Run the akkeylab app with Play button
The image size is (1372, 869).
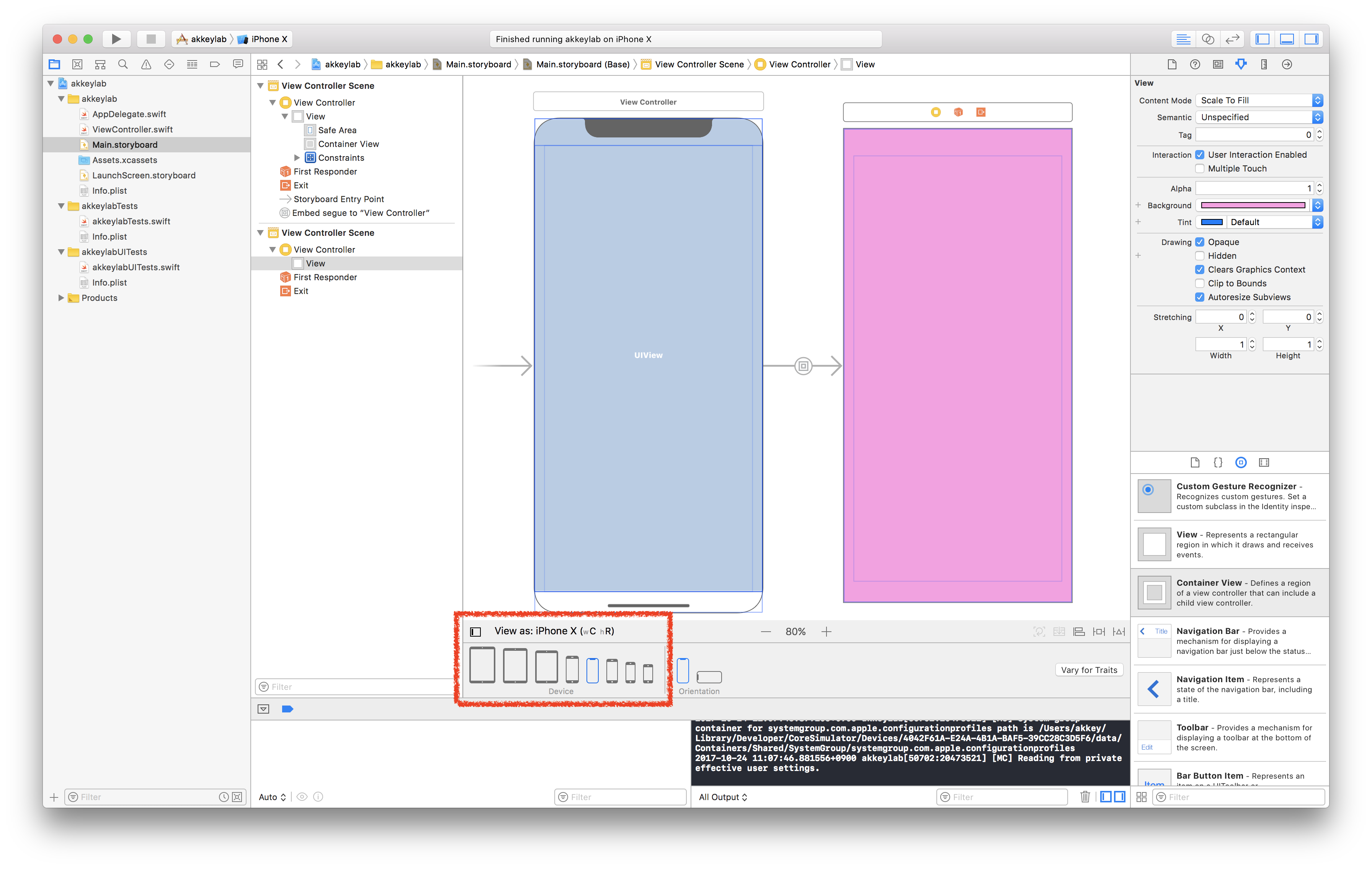[116, 39]
